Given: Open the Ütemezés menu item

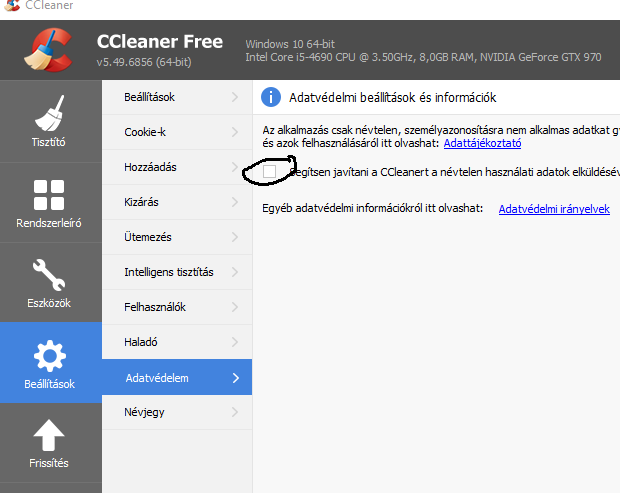Looking at the screenshot, I should (177, 237).
